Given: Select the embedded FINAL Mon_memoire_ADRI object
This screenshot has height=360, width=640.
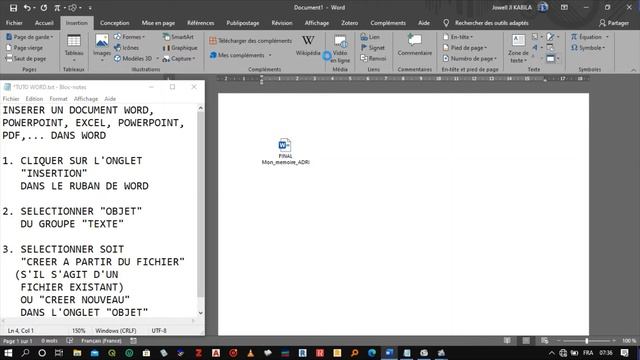Looking at the screenshot, I should click(285, 151).
